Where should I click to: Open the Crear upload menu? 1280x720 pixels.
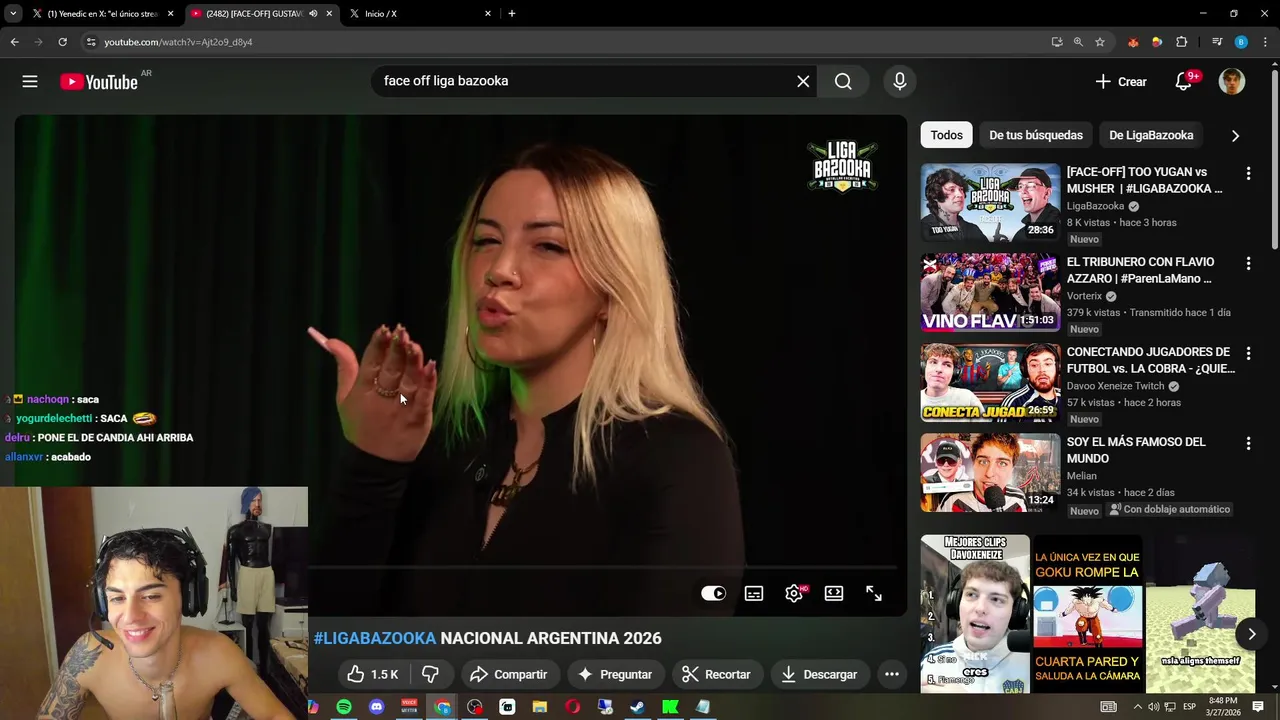click(x=1121, y=82)
